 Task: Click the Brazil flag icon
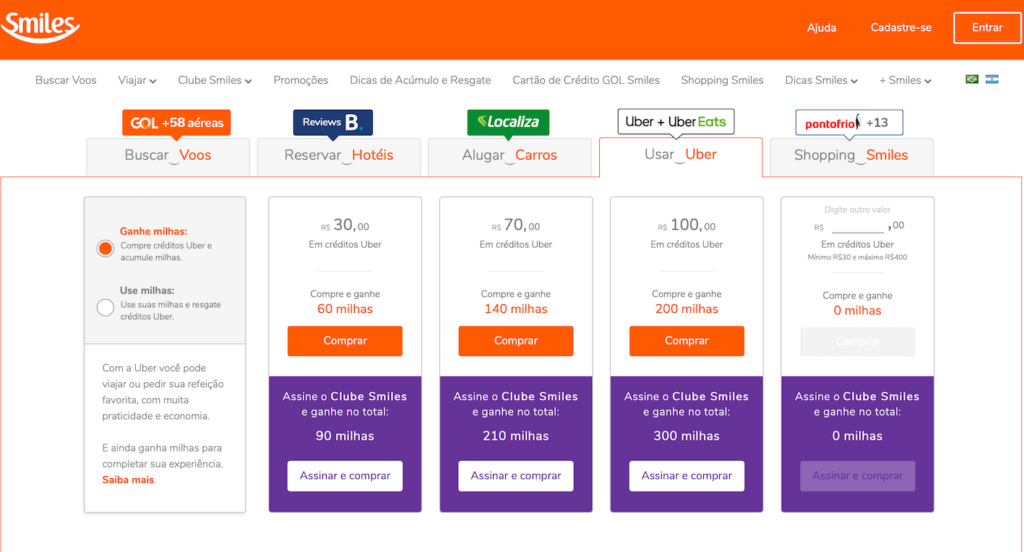point(972,79)
